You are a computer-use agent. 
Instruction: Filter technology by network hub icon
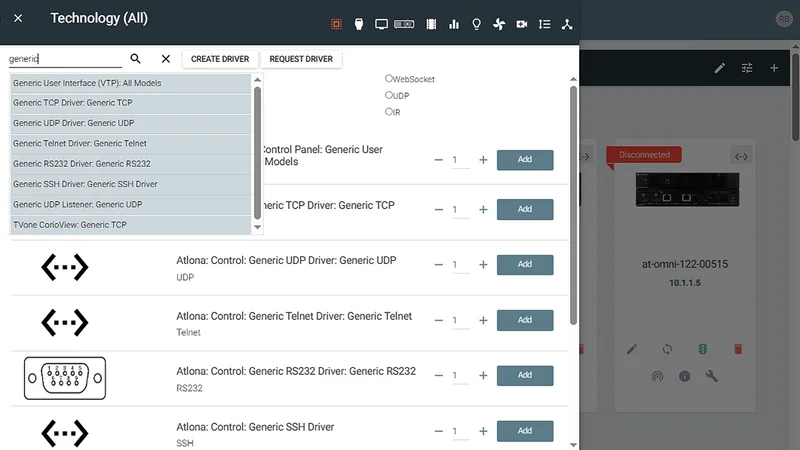pos(567,24)
